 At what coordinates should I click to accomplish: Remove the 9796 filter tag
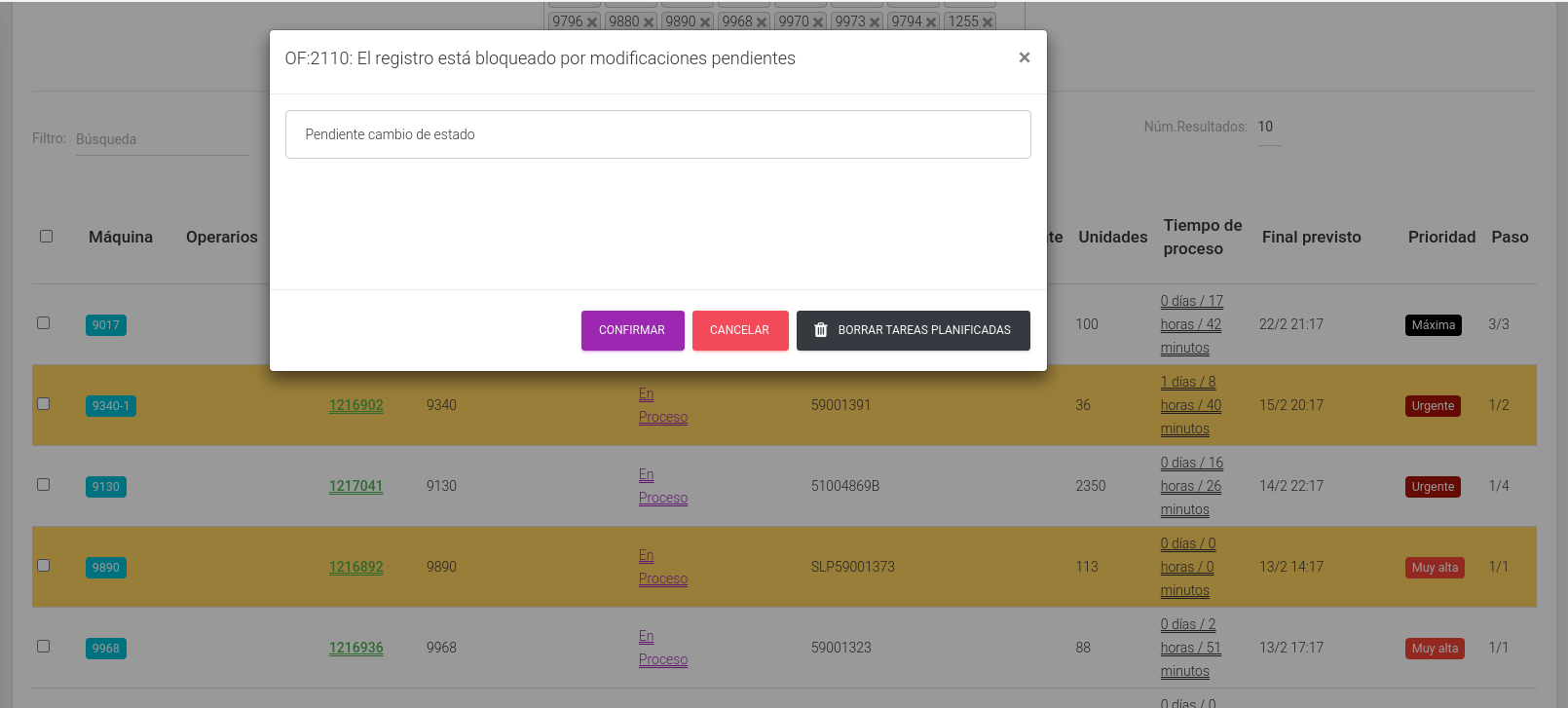tap(592, 22)
